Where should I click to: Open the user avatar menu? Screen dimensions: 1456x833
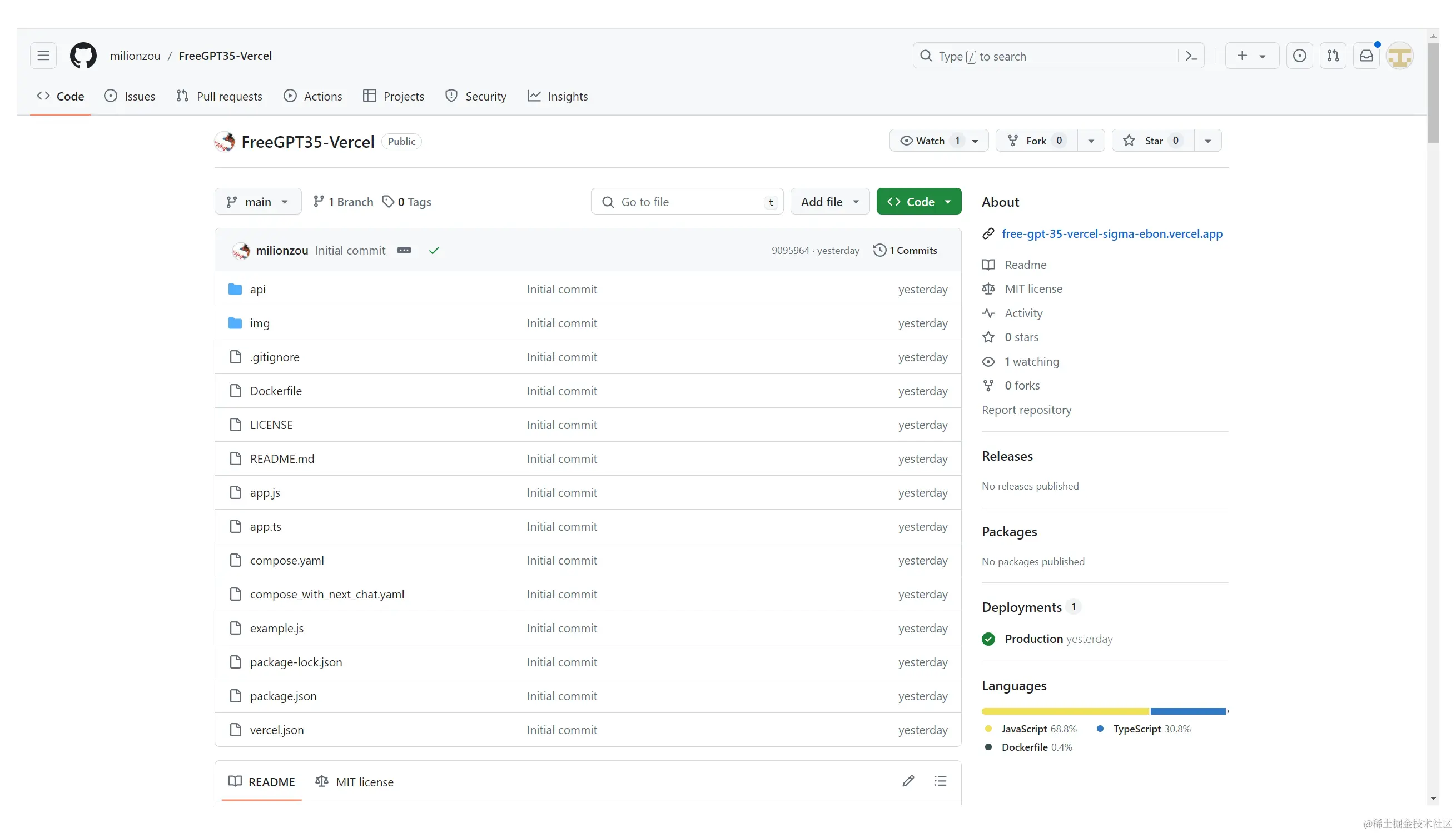pyautogui.click(x=1399, y=56)
